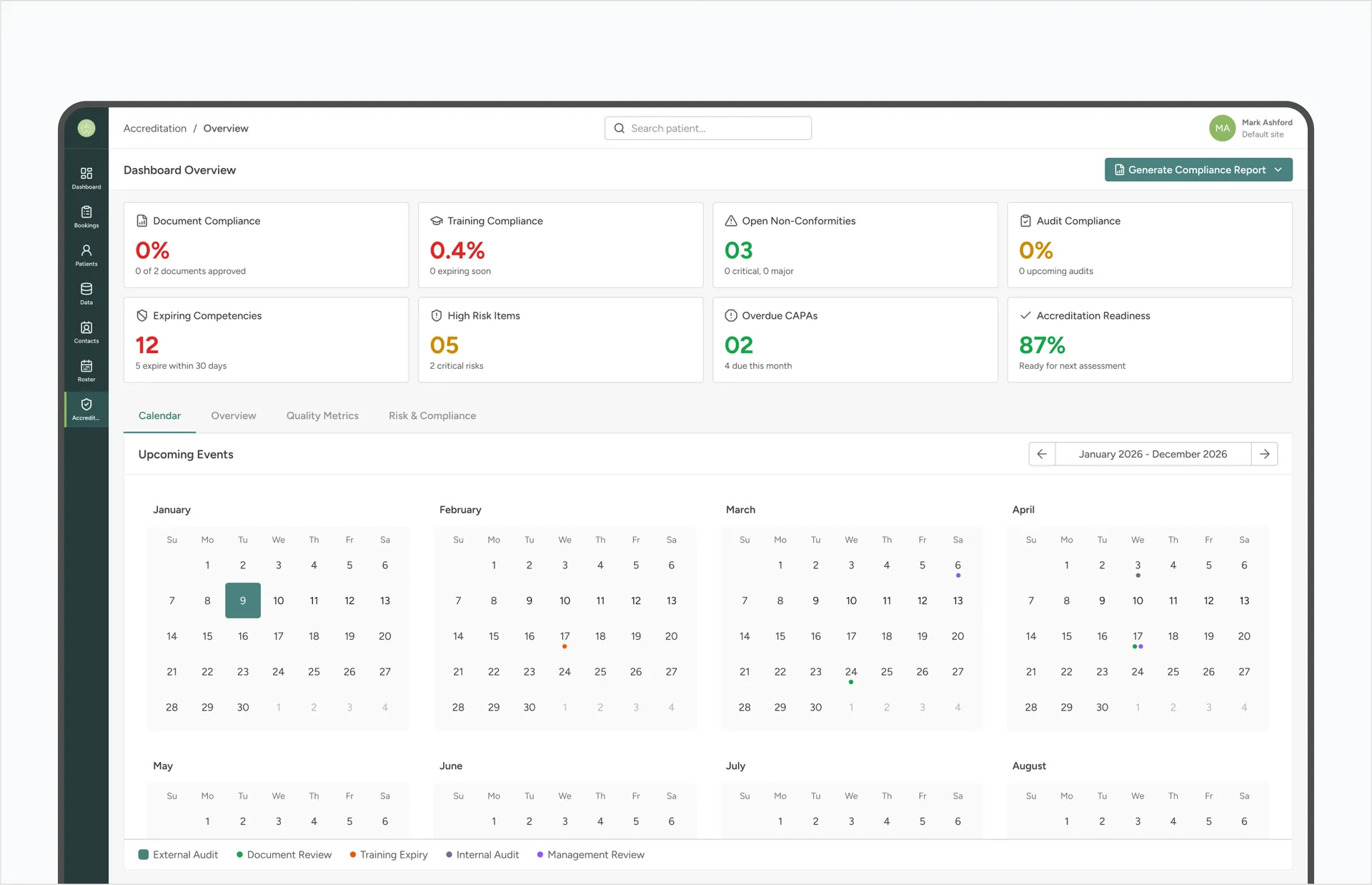Click '5 expire within 30 days' text

[x=181, y=366]
